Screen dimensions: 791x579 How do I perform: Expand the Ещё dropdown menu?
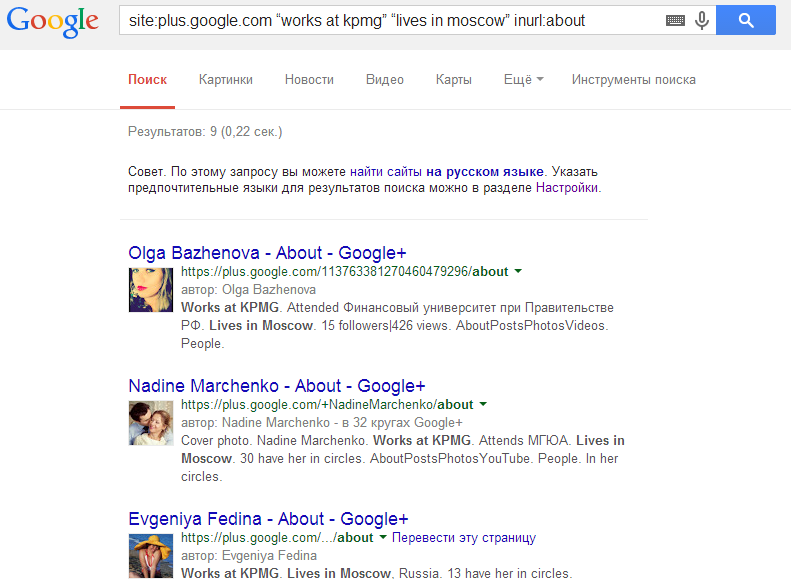(x=524, y=80)
